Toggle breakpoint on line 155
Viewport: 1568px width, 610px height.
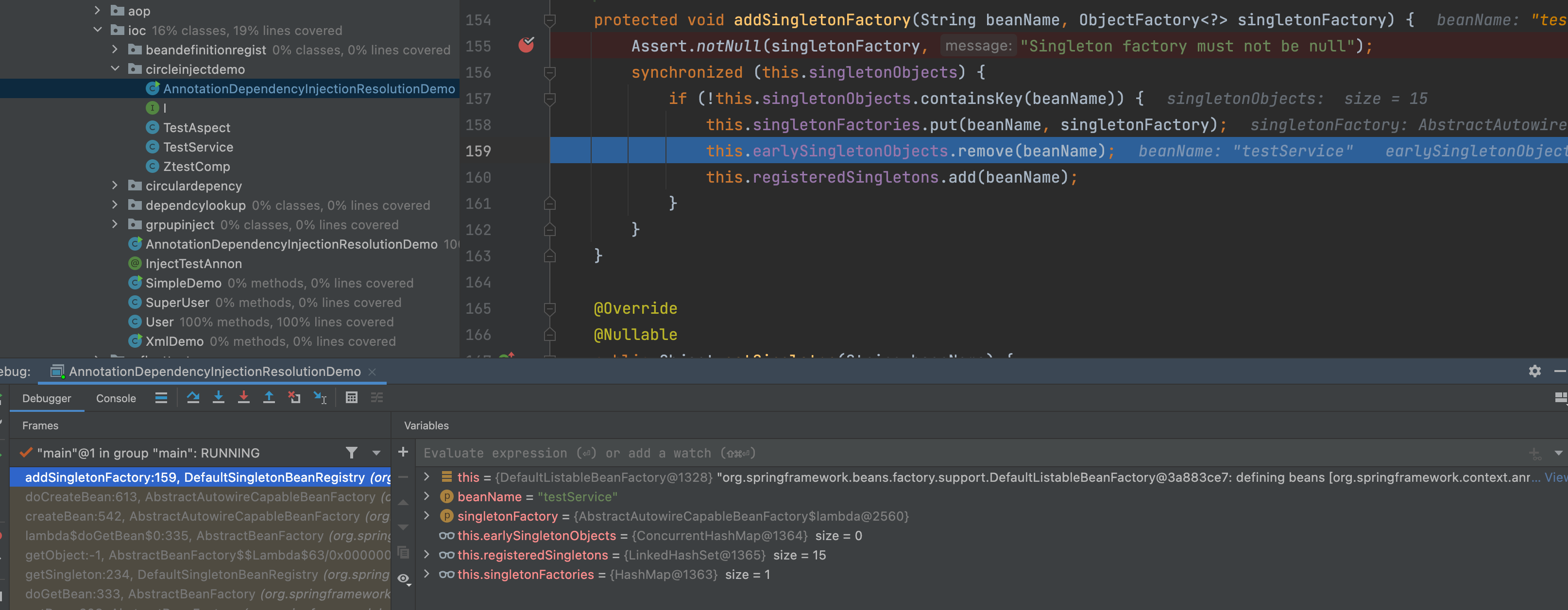(526, 45)
